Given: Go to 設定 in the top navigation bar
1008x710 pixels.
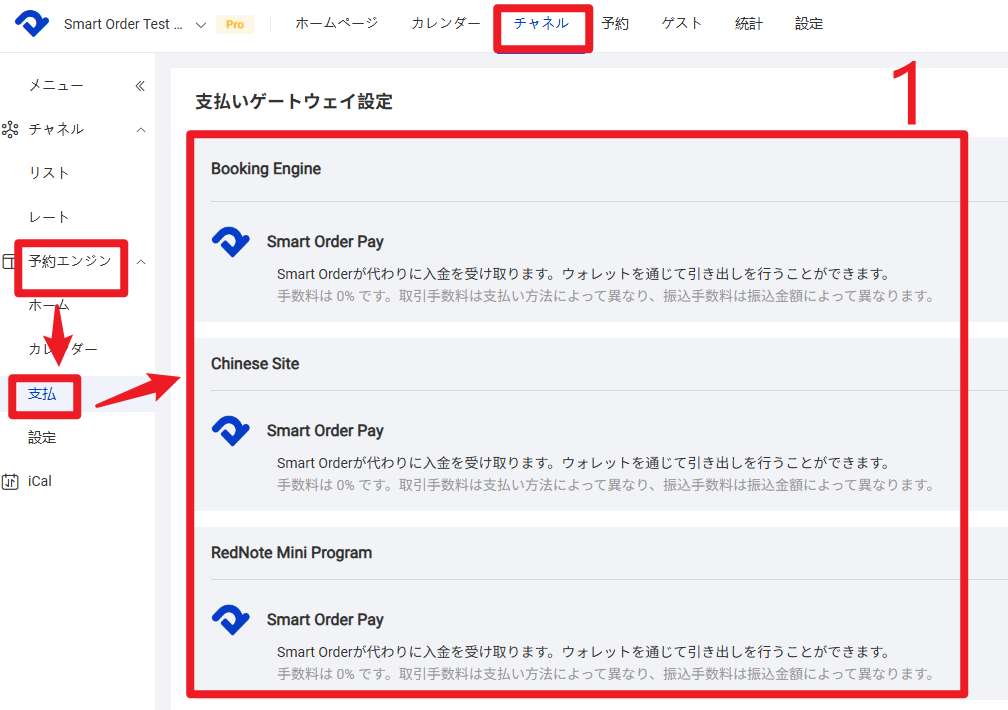Looking at the screenshot, I should [808, 23].
